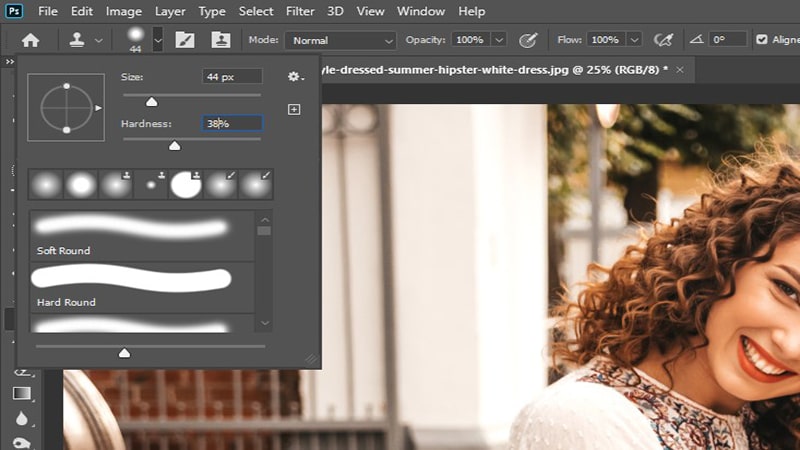Open the Filter menu
Viewport: 800px width, 450px height.
click(x=300, y=12)
